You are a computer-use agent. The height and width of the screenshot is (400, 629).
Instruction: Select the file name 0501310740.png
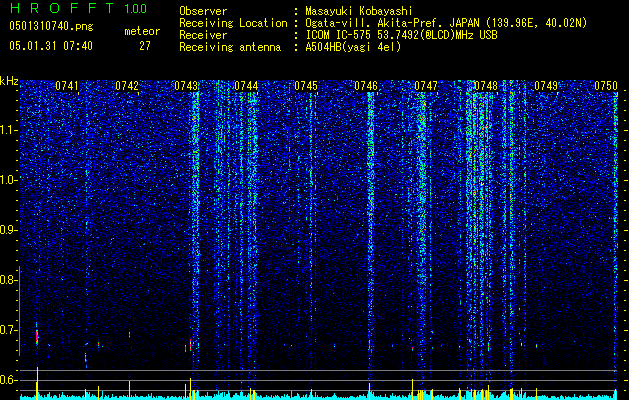[51, 26]
